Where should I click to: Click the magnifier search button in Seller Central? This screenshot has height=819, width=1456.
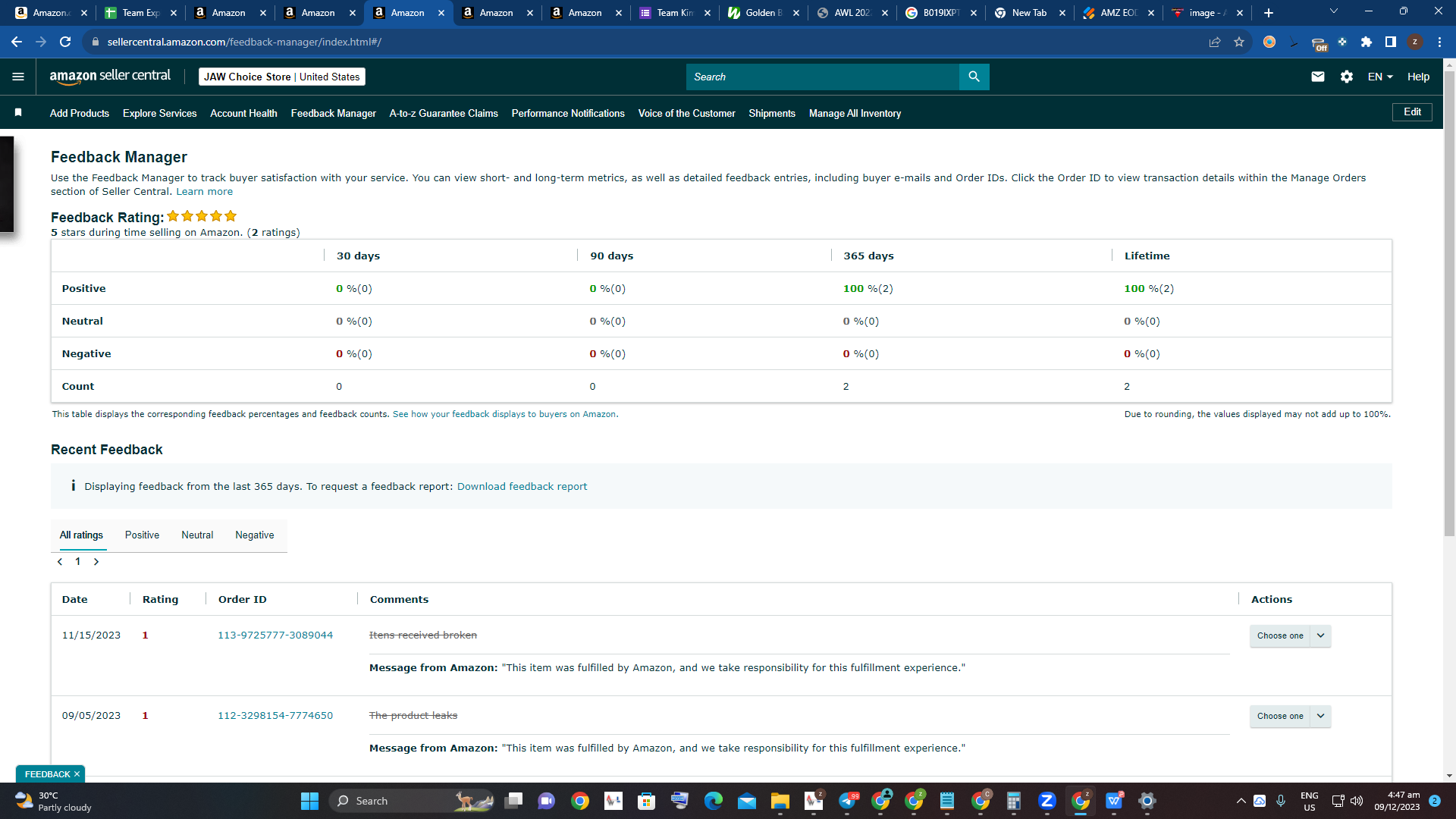974,77
